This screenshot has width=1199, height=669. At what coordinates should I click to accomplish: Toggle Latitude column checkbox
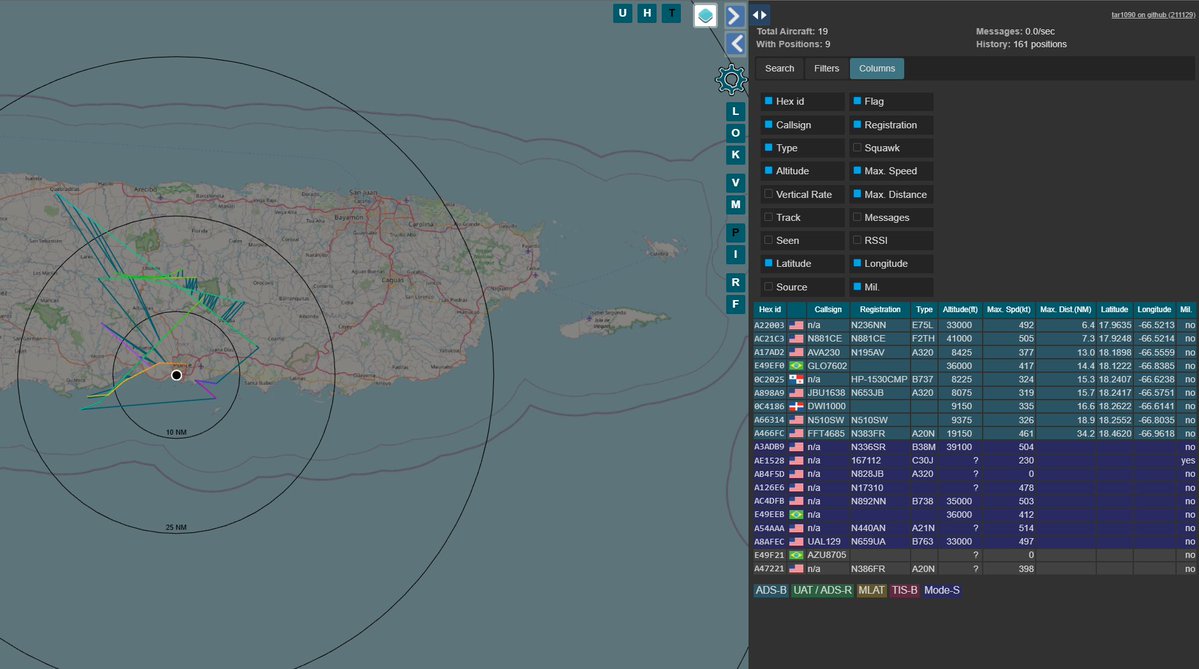(x=768, y=263)
